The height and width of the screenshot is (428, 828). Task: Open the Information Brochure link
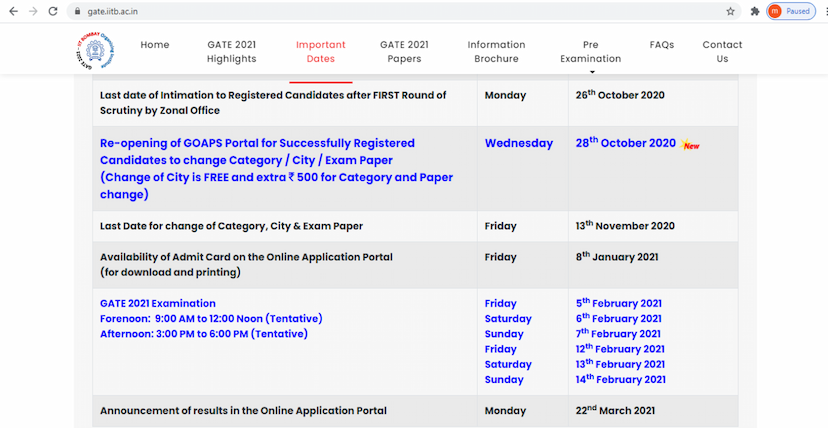[x=496, y=52]
